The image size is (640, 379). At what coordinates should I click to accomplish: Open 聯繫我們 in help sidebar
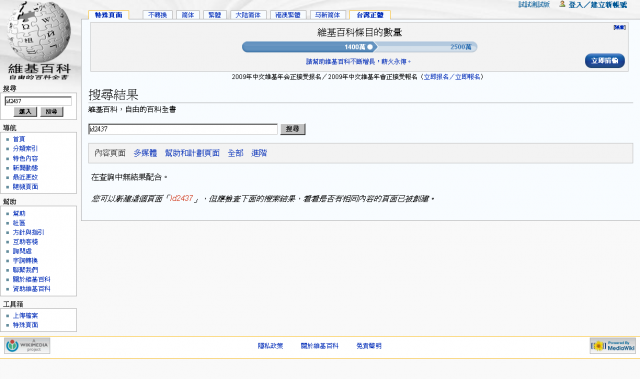(x=25, y=270)
